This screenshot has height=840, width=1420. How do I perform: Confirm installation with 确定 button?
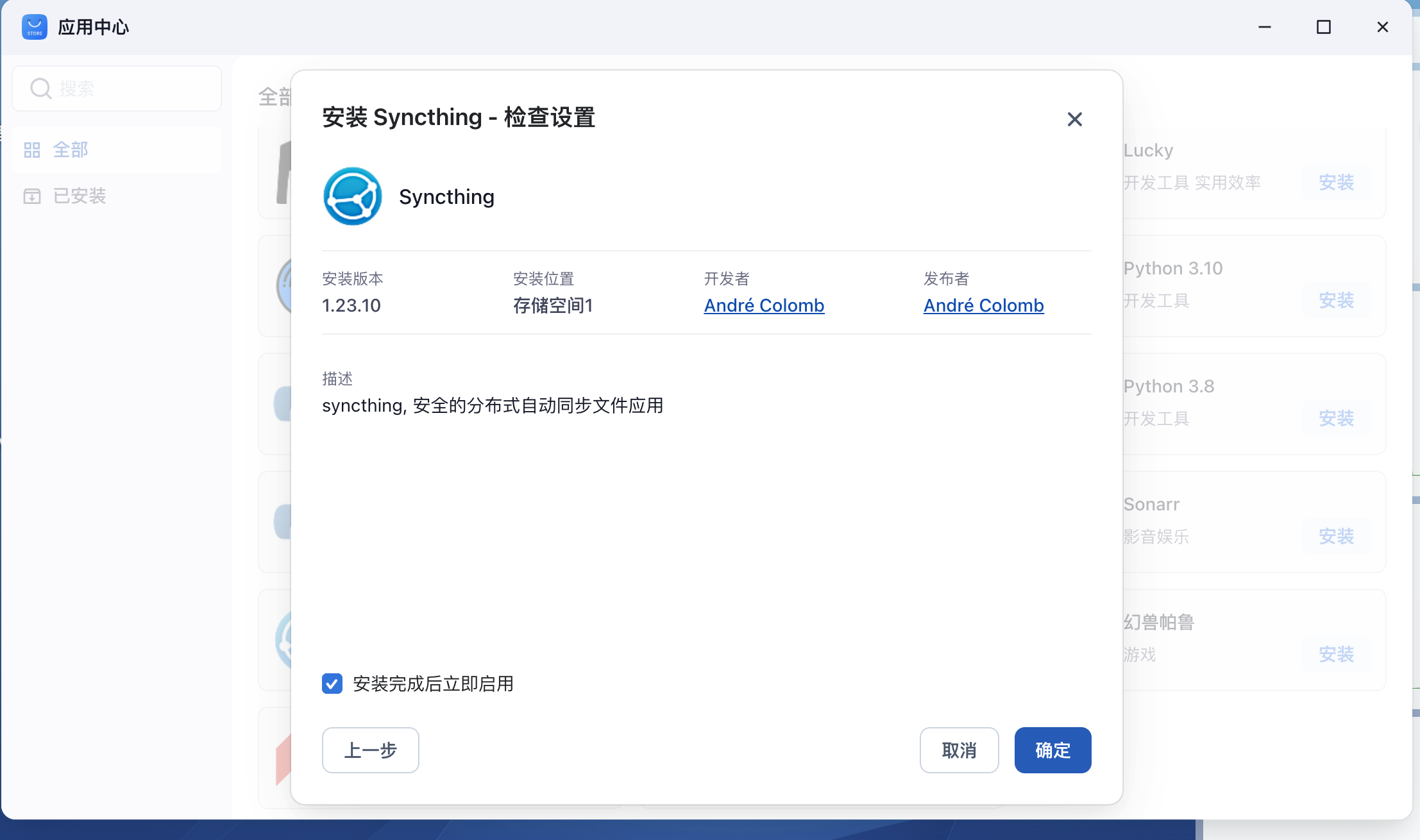[1052, 750]
